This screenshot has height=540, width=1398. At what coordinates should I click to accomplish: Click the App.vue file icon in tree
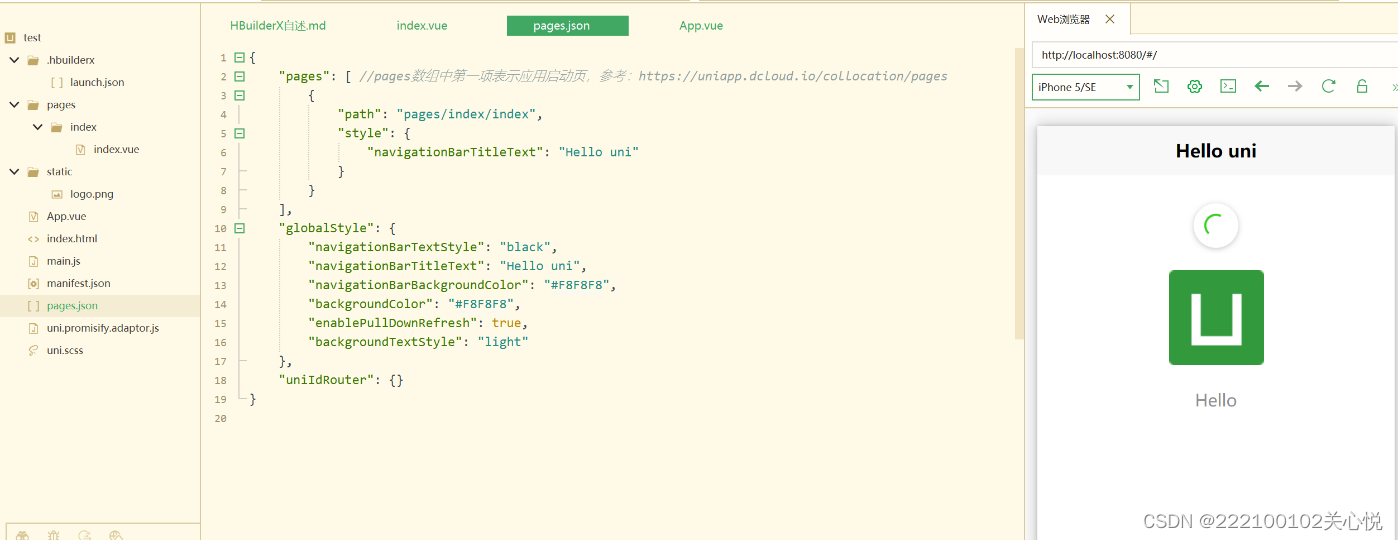pyautogui.click(x=34, y=216)
